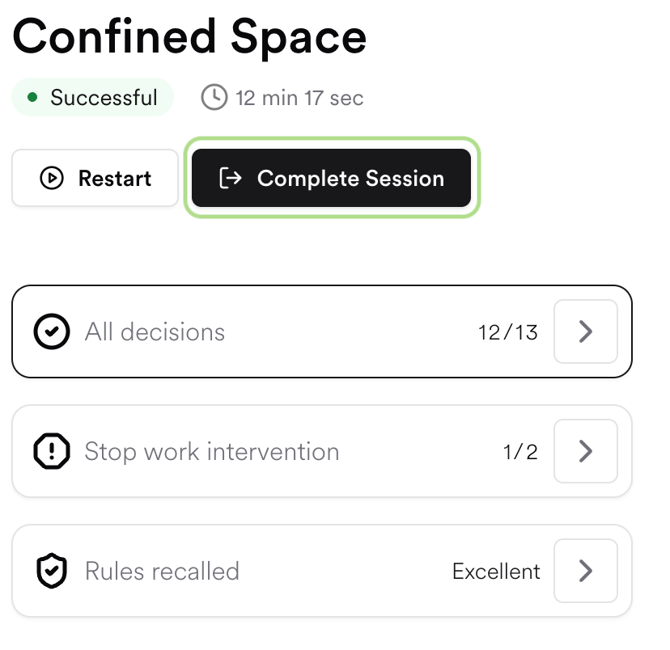Click the octagon alert icon for Stop work
This screenshot has width=670, height=650.
pyautogui.click(x=52, y=452)
